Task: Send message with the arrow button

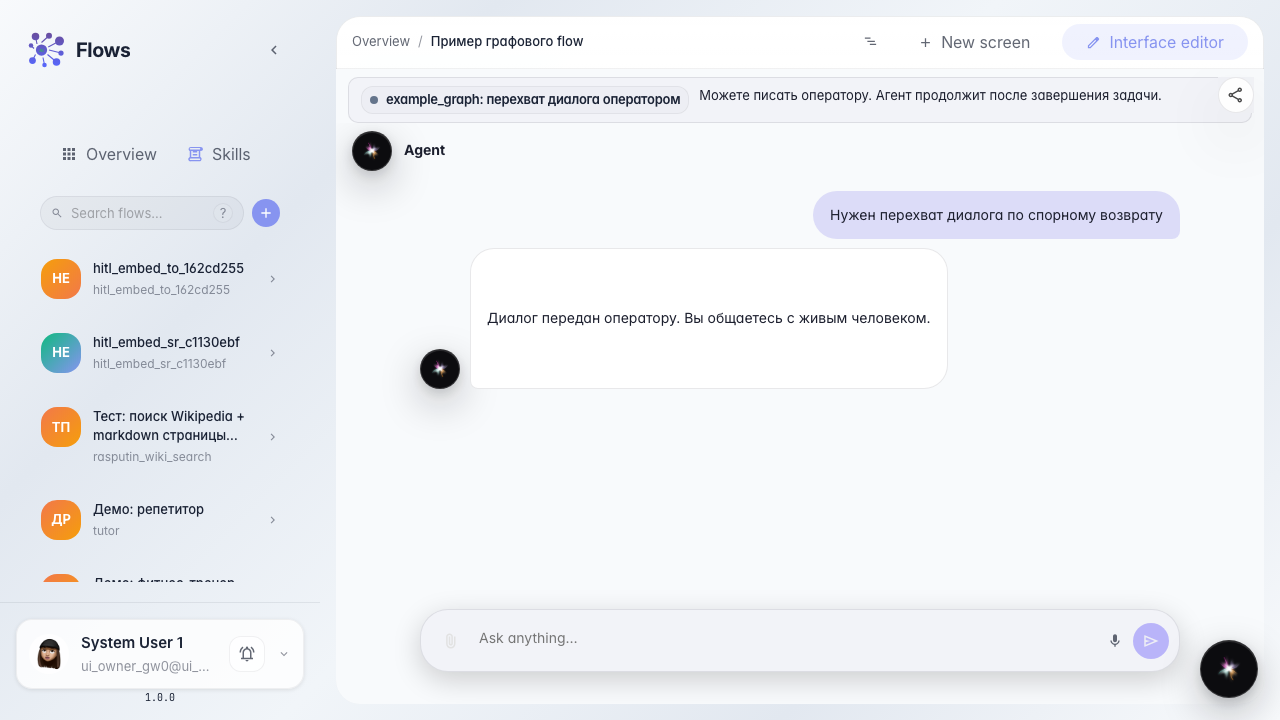Action: [1151, 641]
